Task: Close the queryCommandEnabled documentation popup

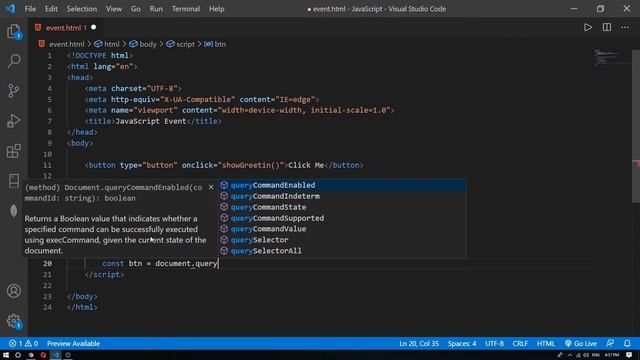Action: click(x=211, y=187)
